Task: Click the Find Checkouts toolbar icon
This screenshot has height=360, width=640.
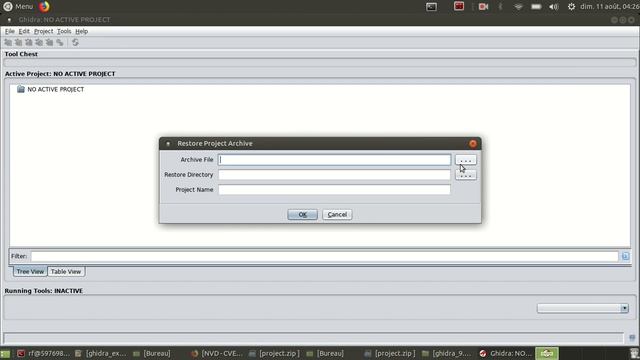Action: [x=60, y=42]
